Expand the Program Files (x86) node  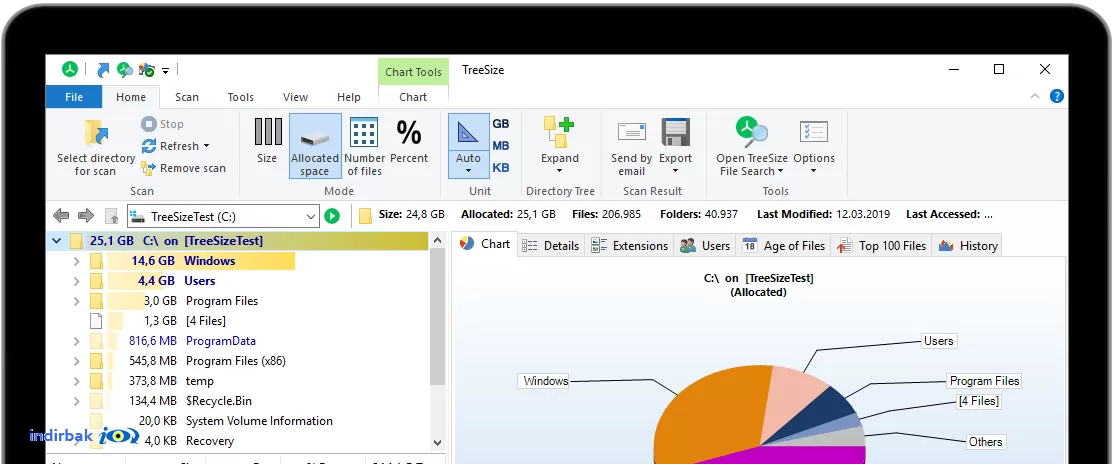pos(77,361)
